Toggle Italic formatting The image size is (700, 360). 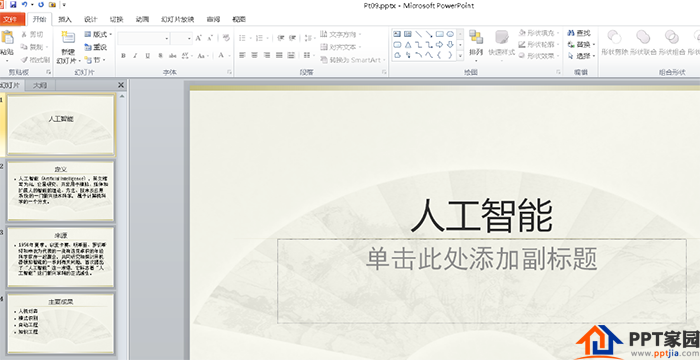[135, 56]
